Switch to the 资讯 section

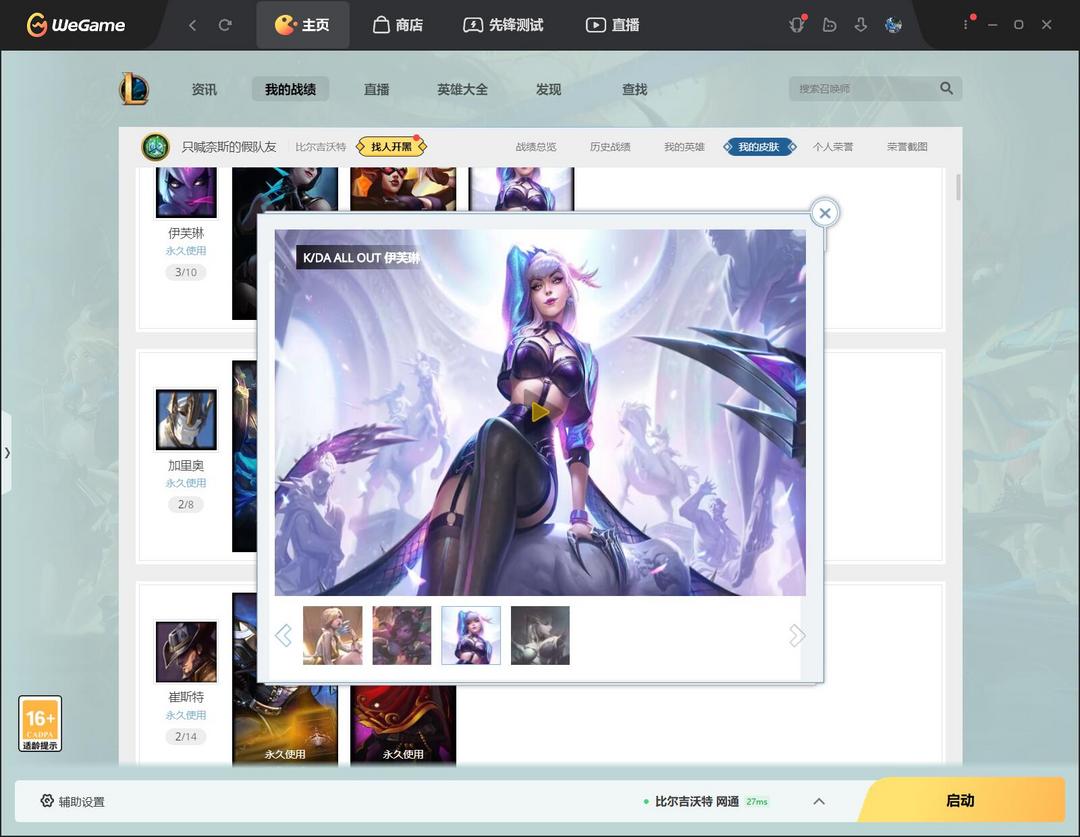pos(204,90)
